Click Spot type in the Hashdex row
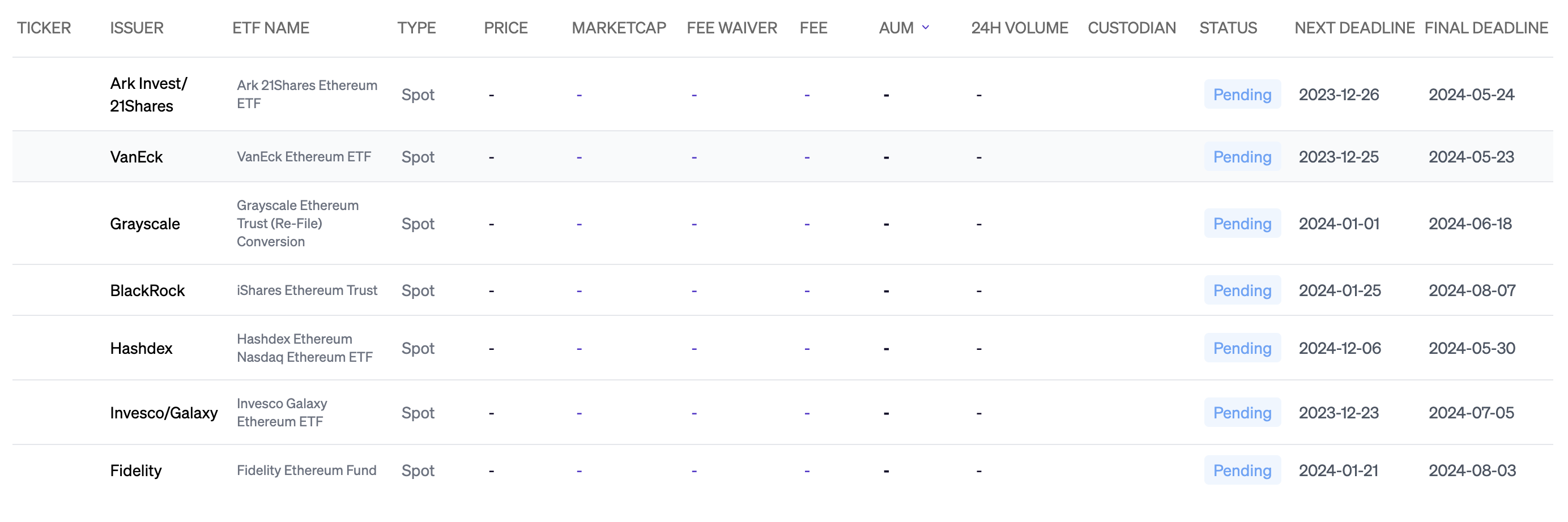 (x=417, y=348)
